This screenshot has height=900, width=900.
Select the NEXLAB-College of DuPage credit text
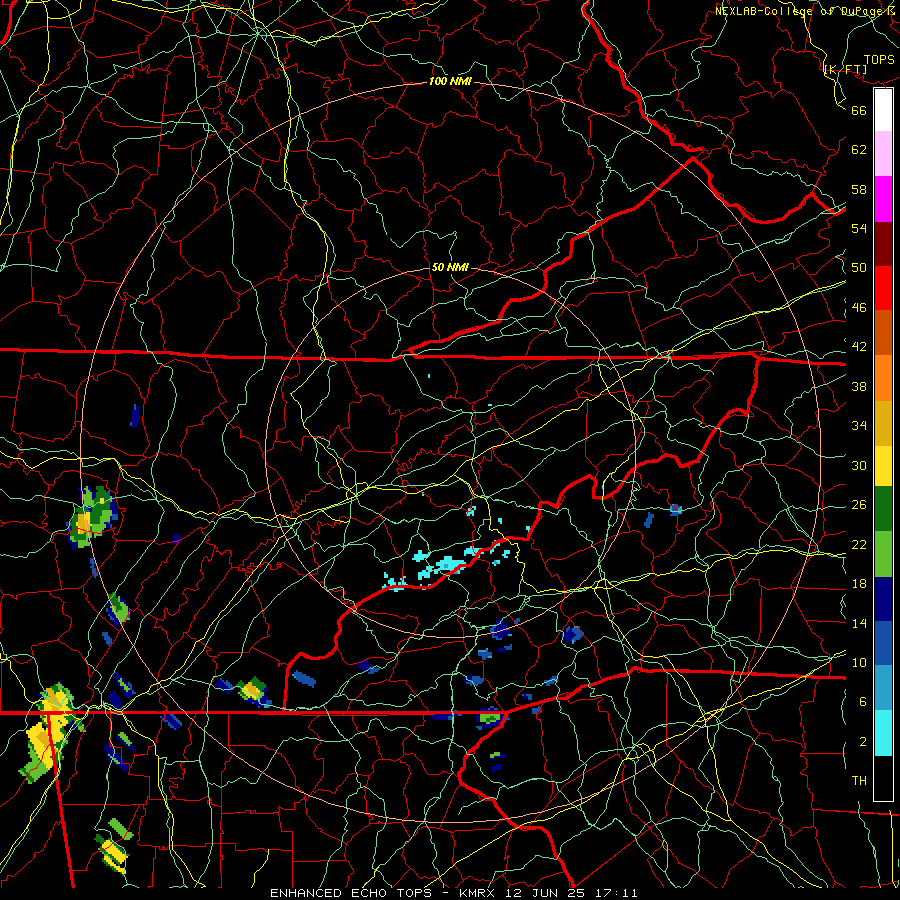(x=804, y=11)
